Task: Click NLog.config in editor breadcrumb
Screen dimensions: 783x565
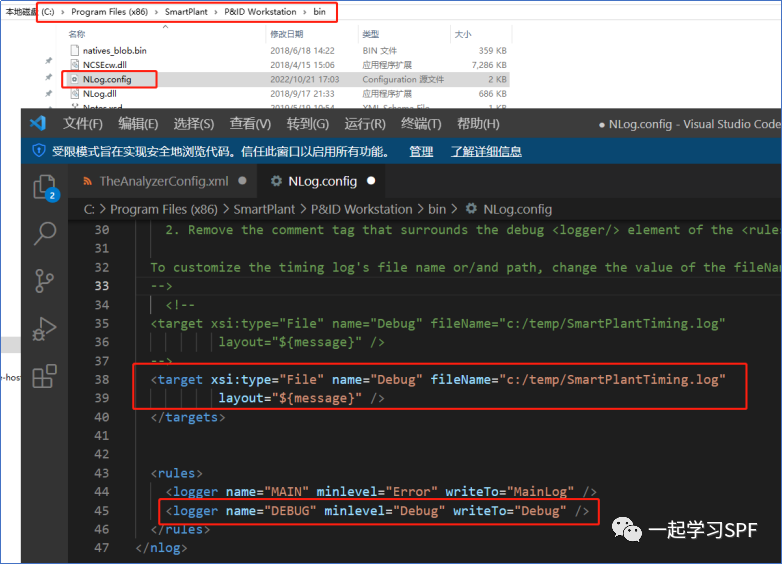Action: 517,209
